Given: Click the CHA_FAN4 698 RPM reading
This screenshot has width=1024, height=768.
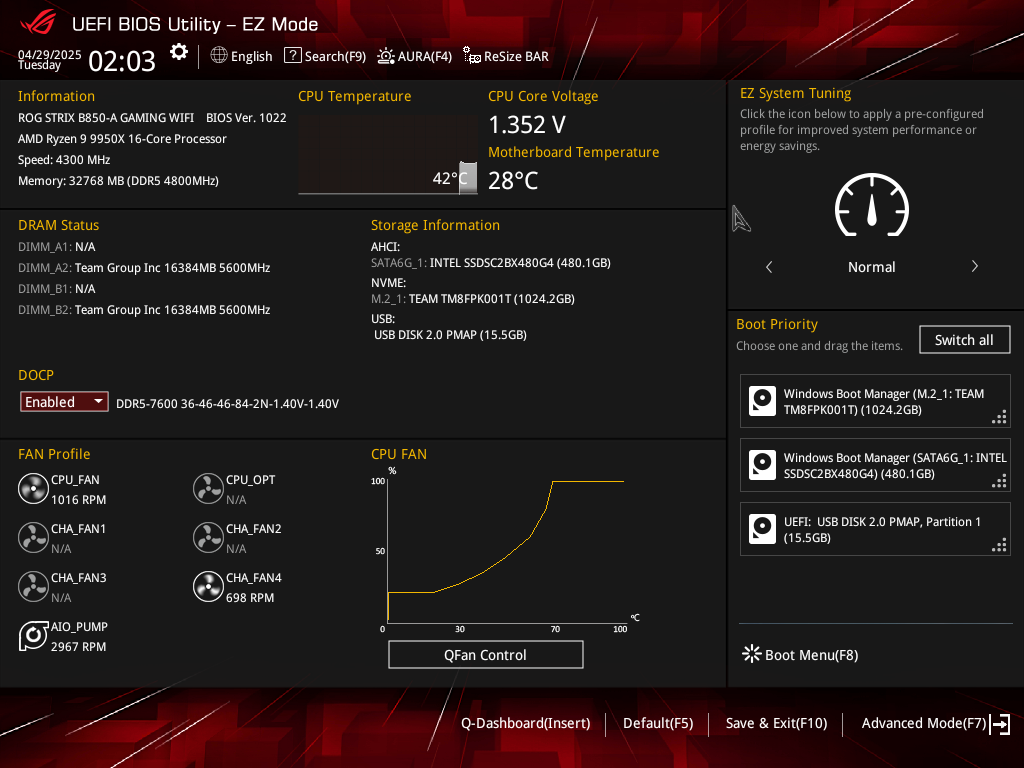Looking at the screenshot, I should pyautogui.click(x=250, y=598).
